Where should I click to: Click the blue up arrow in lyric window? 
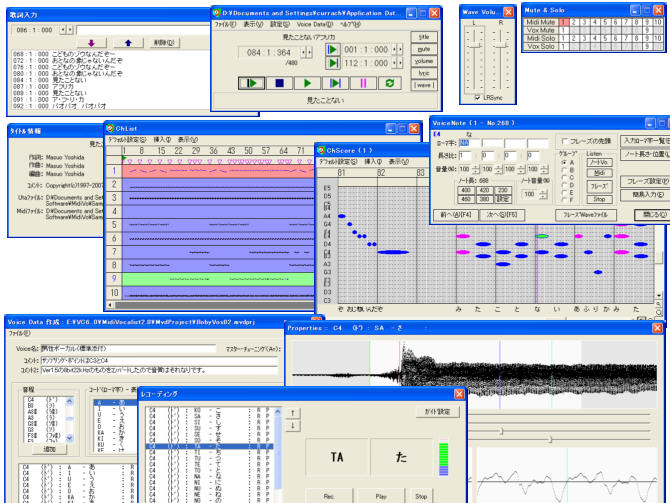click(128, 43)
